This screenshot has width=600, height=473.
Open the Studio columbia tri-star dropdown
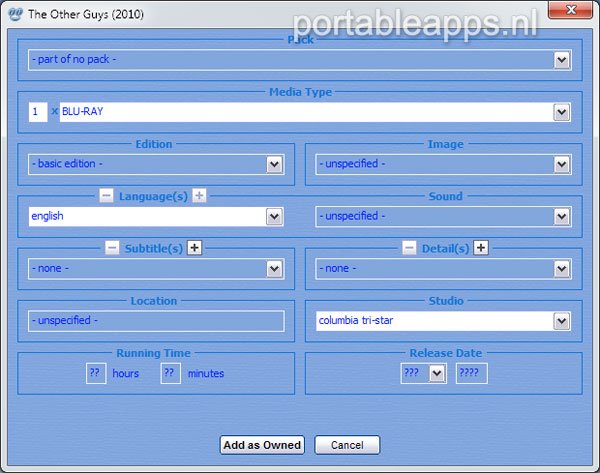[561, 321]
